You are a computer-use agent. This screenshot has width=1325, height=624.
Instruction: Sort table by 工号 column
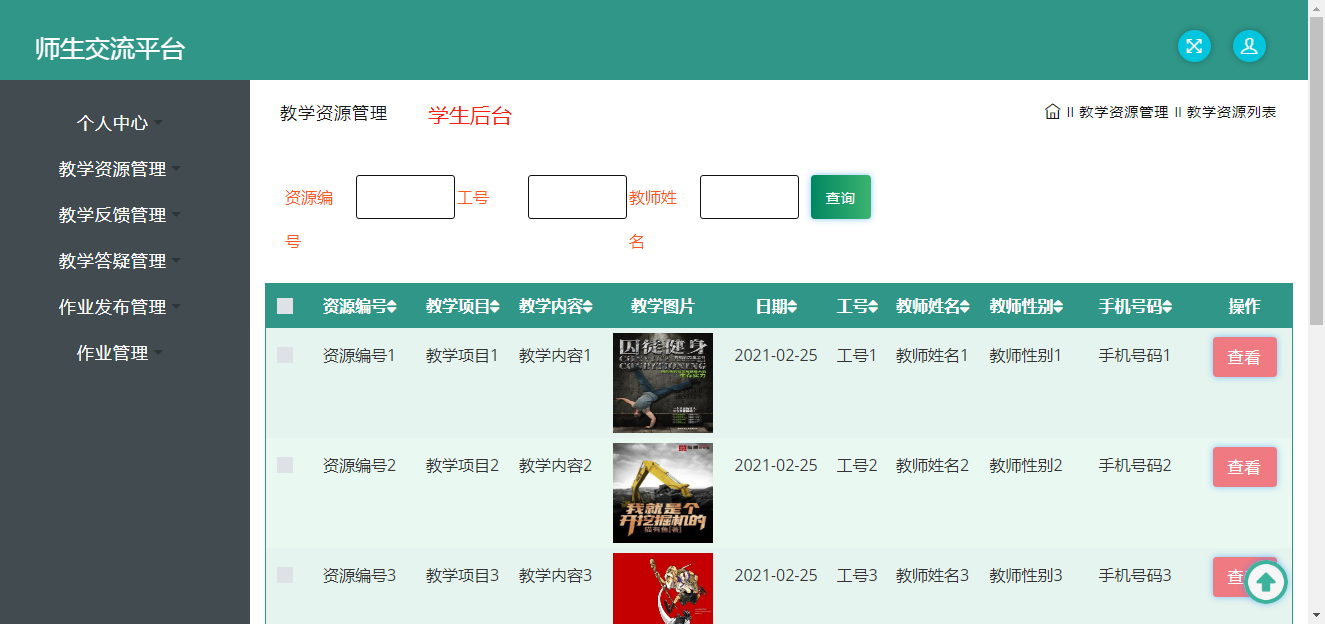point(873,307)
